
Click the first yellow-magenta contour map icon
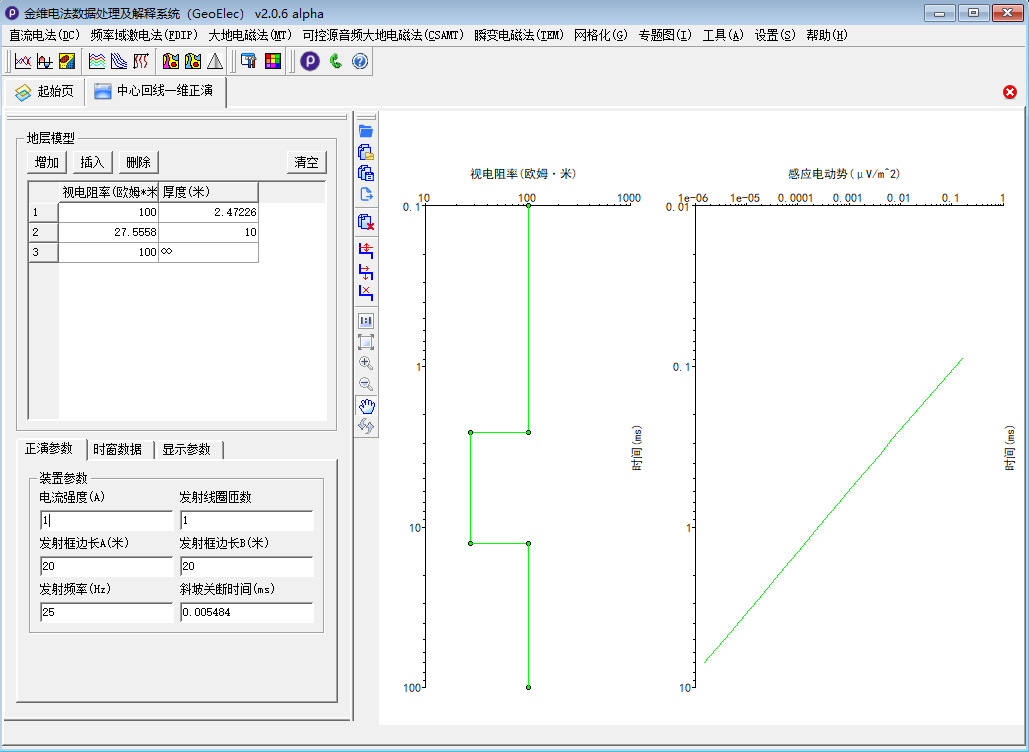(171, 62)
